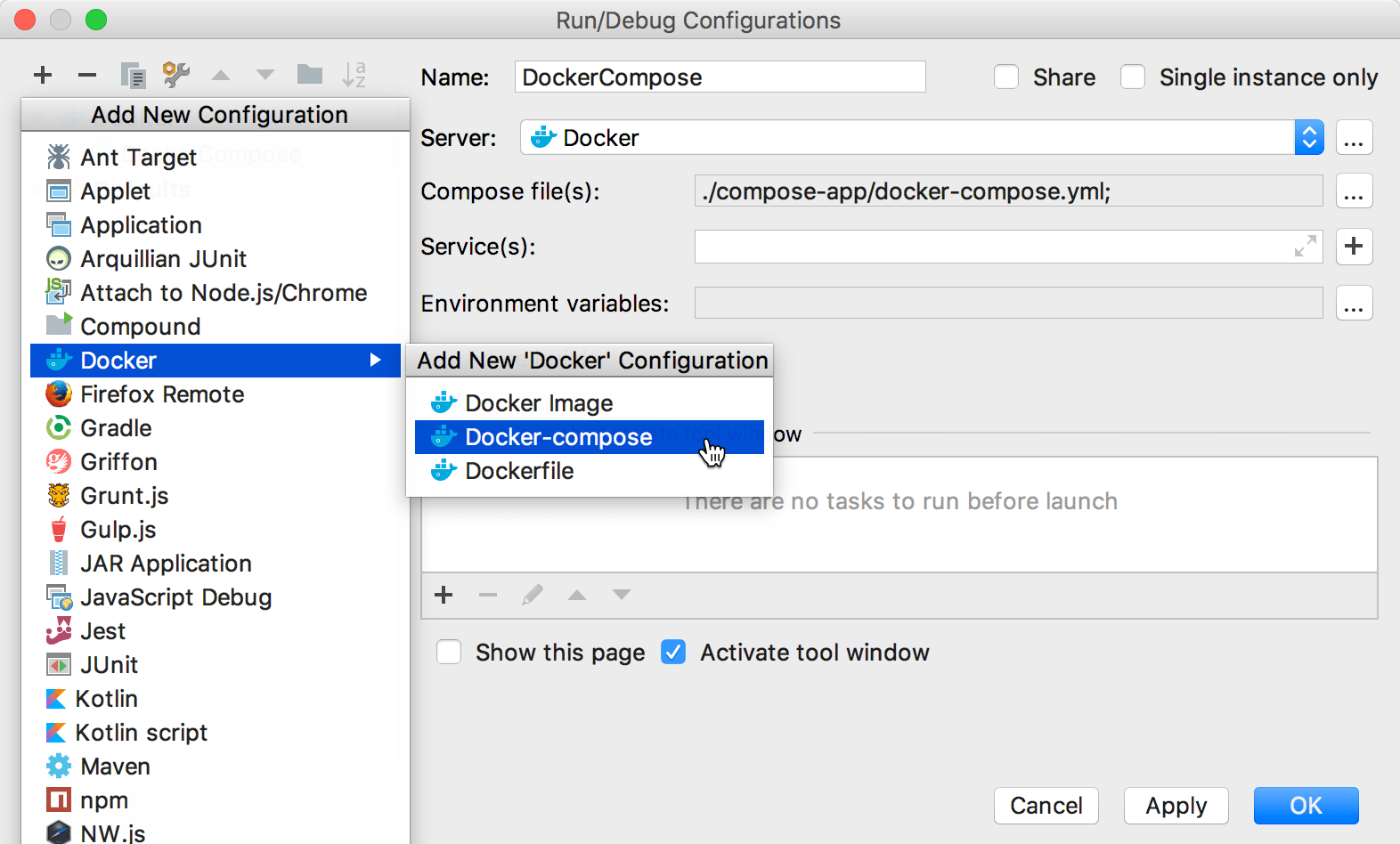Screen dimensions: 1400x844
Task: Edit Environment variables with ellipsis button
Action: 1354,304
